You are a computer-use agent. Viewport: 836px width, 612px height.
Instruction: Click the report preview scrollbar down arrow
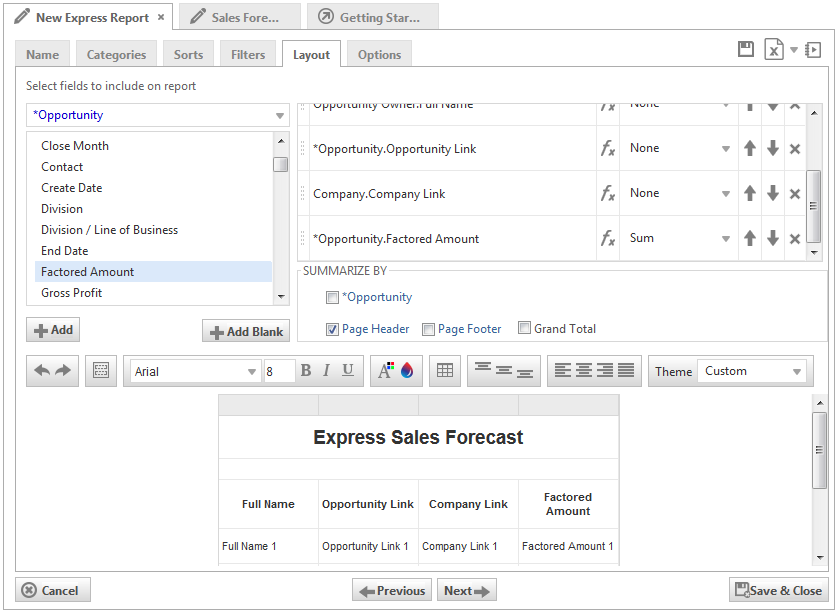pos(820,558)
